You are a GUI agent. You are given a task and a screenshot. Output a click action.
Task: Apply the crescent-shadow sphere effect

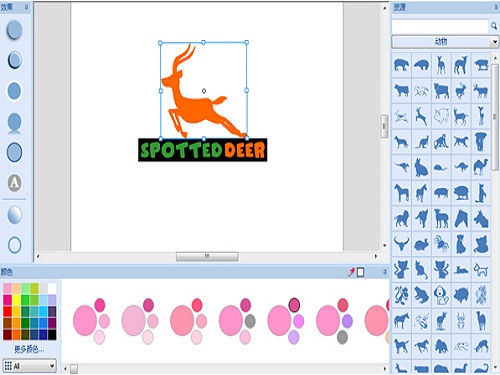14,60
